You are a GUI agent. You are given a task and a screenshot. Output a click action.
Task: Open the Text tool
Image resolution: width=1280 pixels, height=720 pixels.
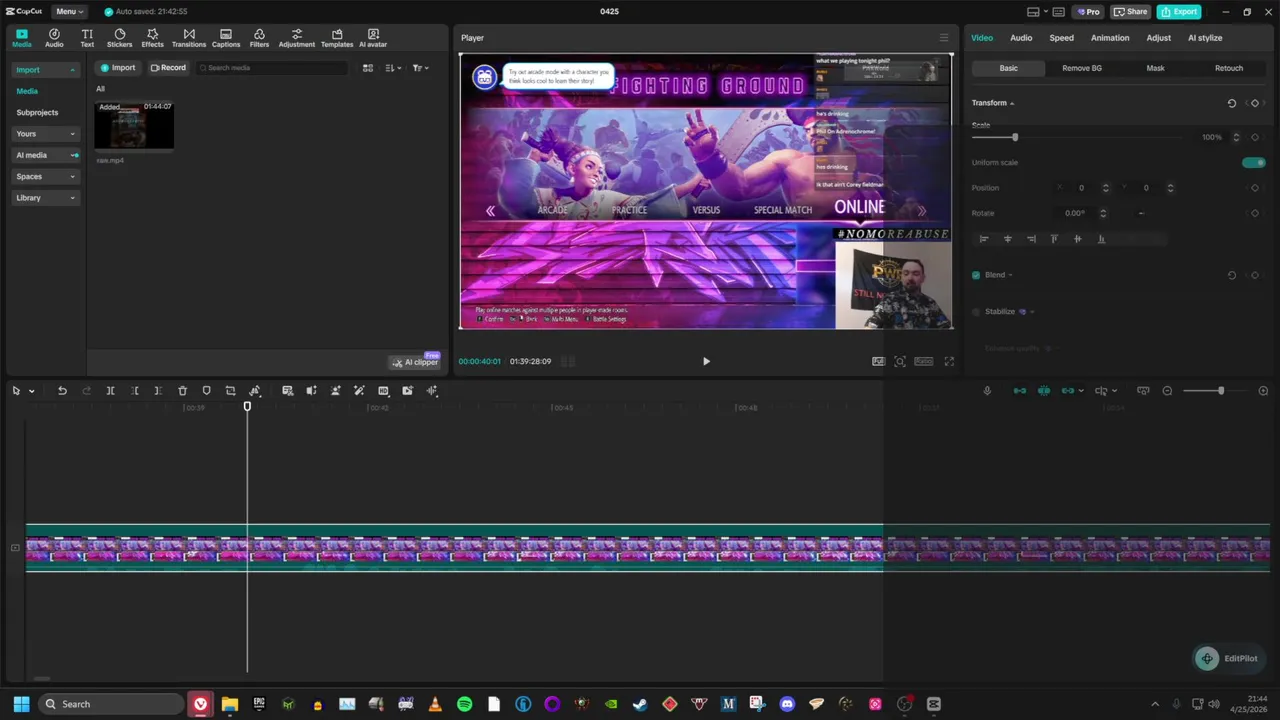pos(87,38)
